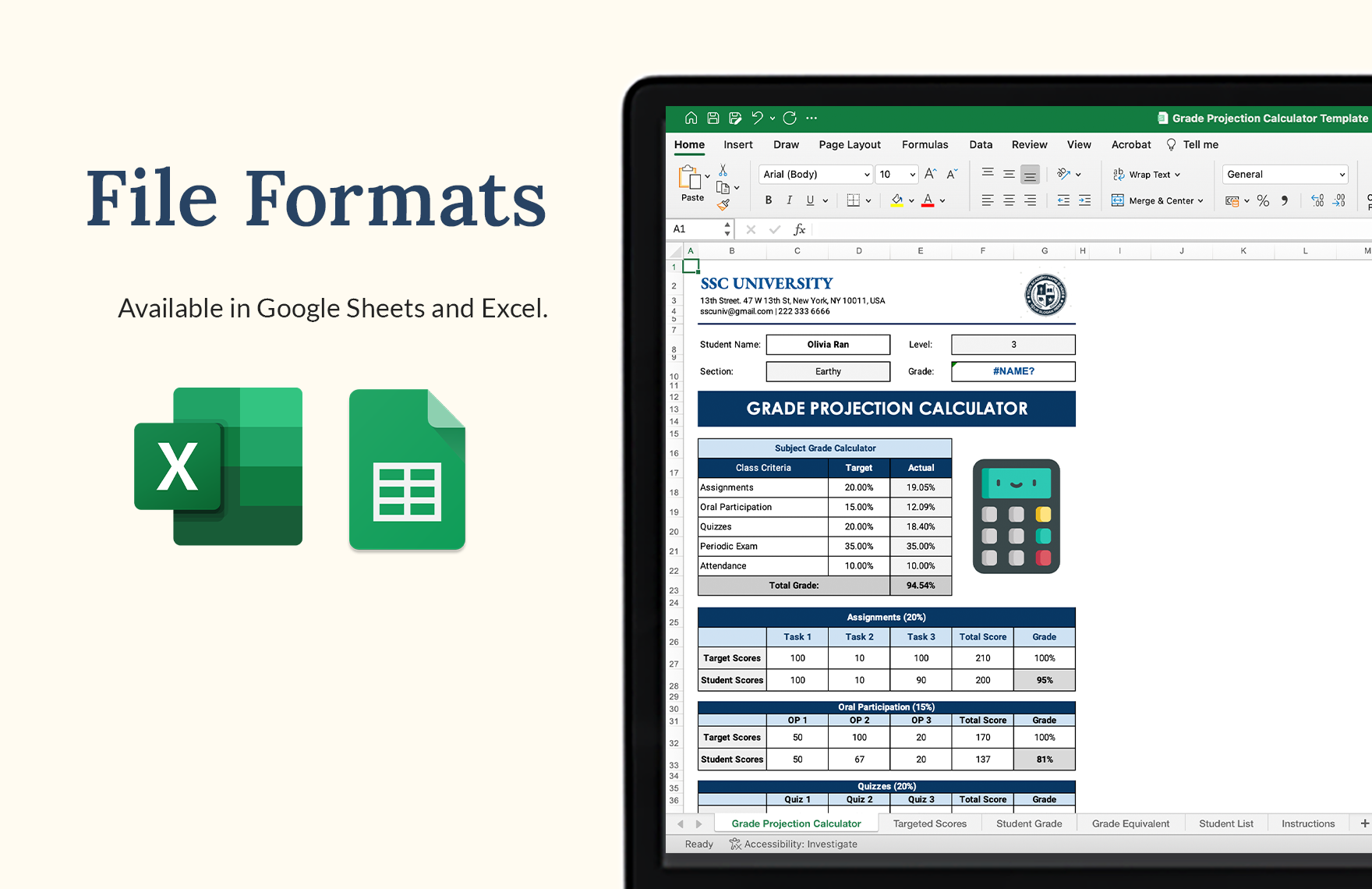1372x889 pixels.
Task: Select the Format Painter icon
Action: (723, 204)
